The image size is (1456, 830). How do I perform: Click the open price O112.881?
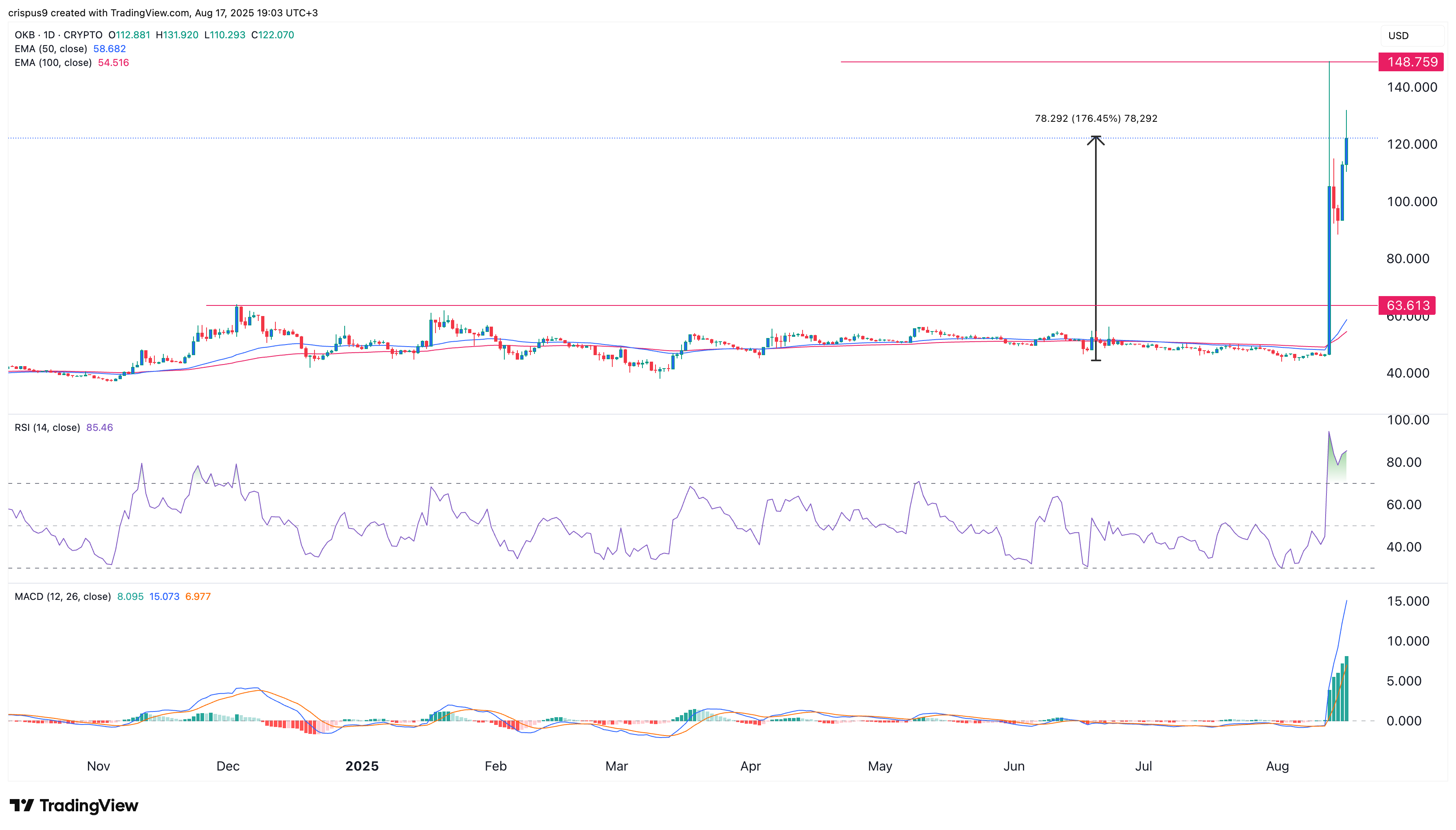(130, 35)
